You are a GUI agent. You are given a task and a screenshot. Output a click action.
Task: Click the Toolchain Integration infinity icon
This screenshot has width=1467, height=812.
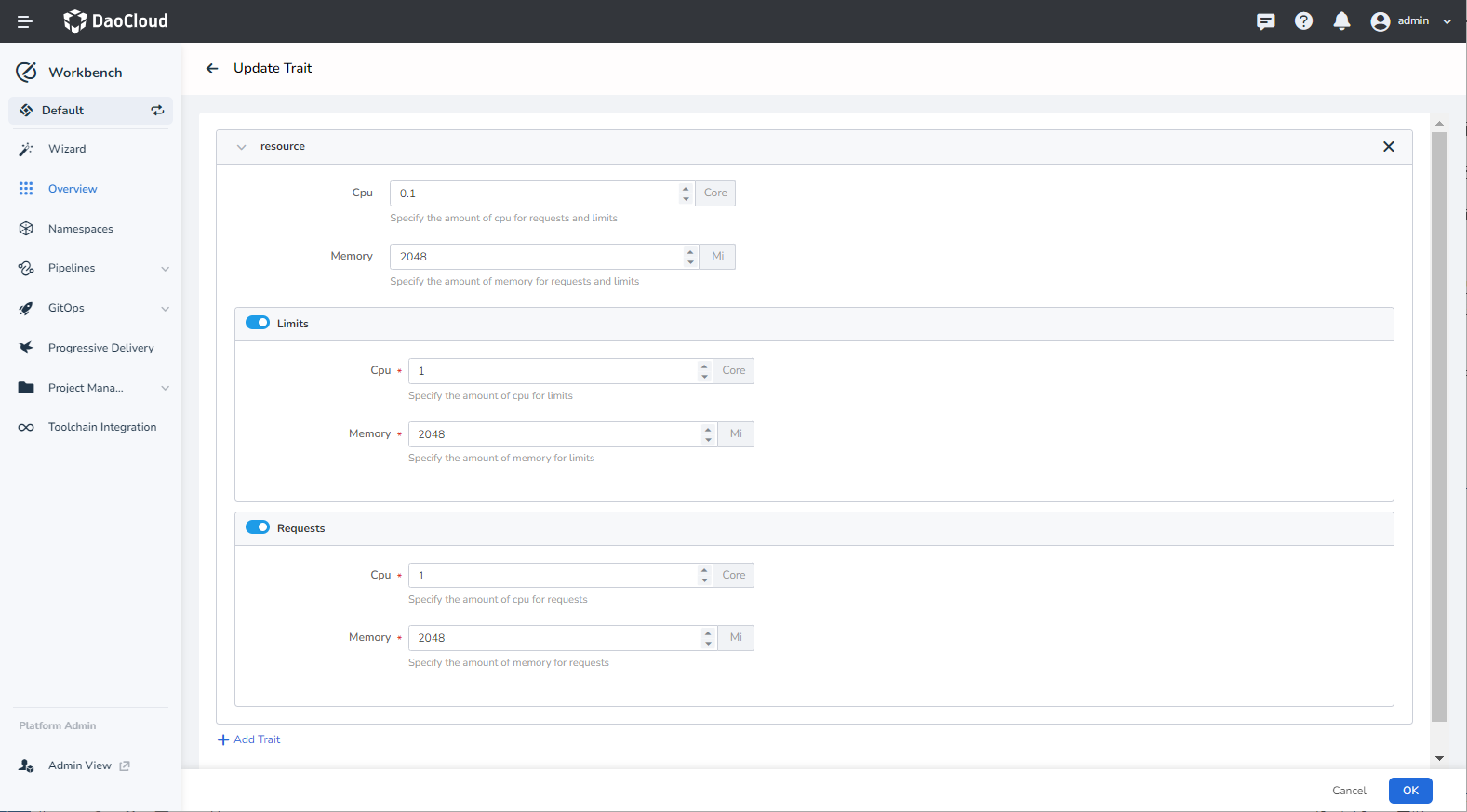pyautogui.click(x=26, y=428)
